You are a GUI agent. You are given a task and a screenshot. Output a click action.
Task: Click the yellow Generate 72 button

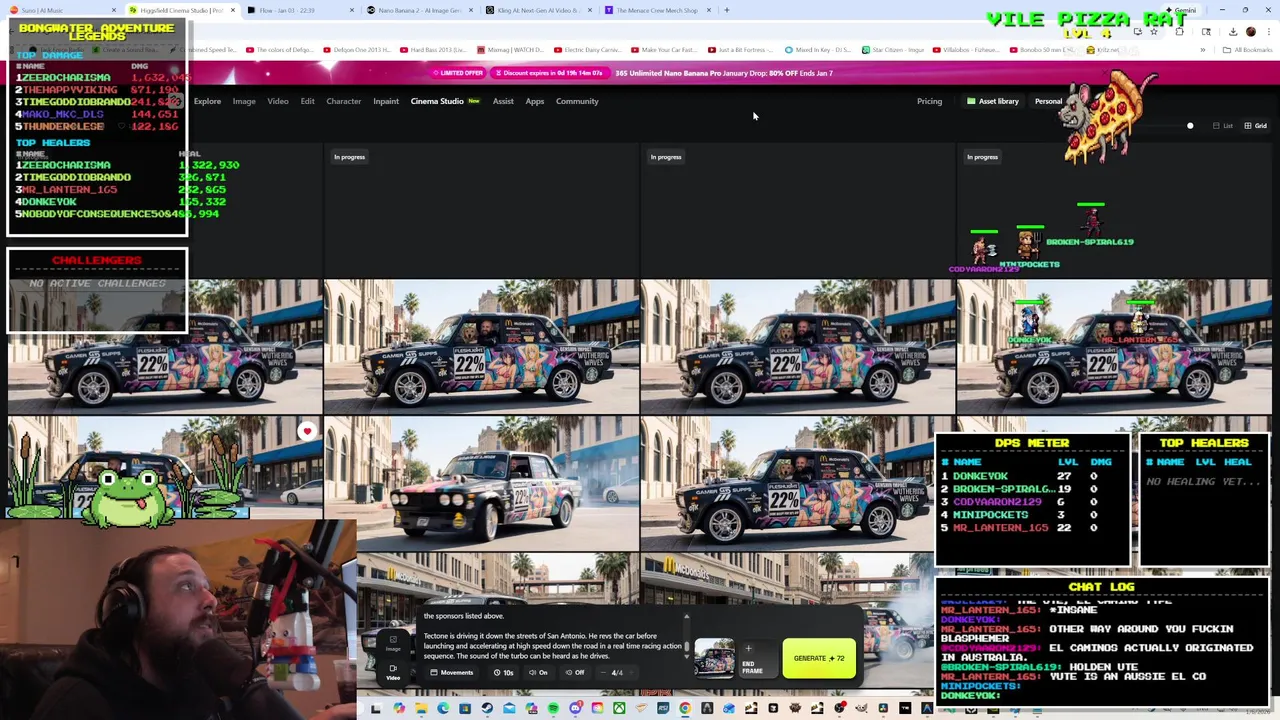[x=819, y=658]
